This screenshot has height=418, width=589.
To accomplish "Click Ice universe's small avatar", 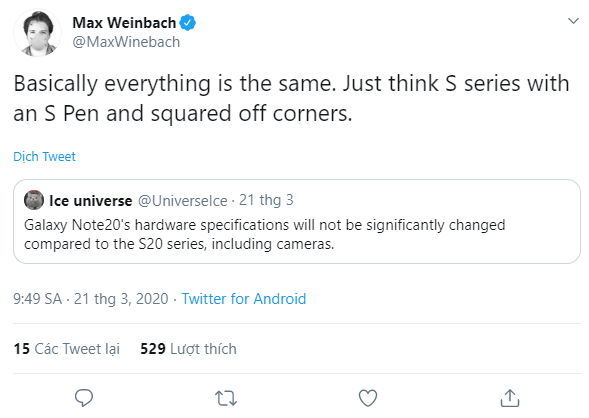I will tap(34, 200).
